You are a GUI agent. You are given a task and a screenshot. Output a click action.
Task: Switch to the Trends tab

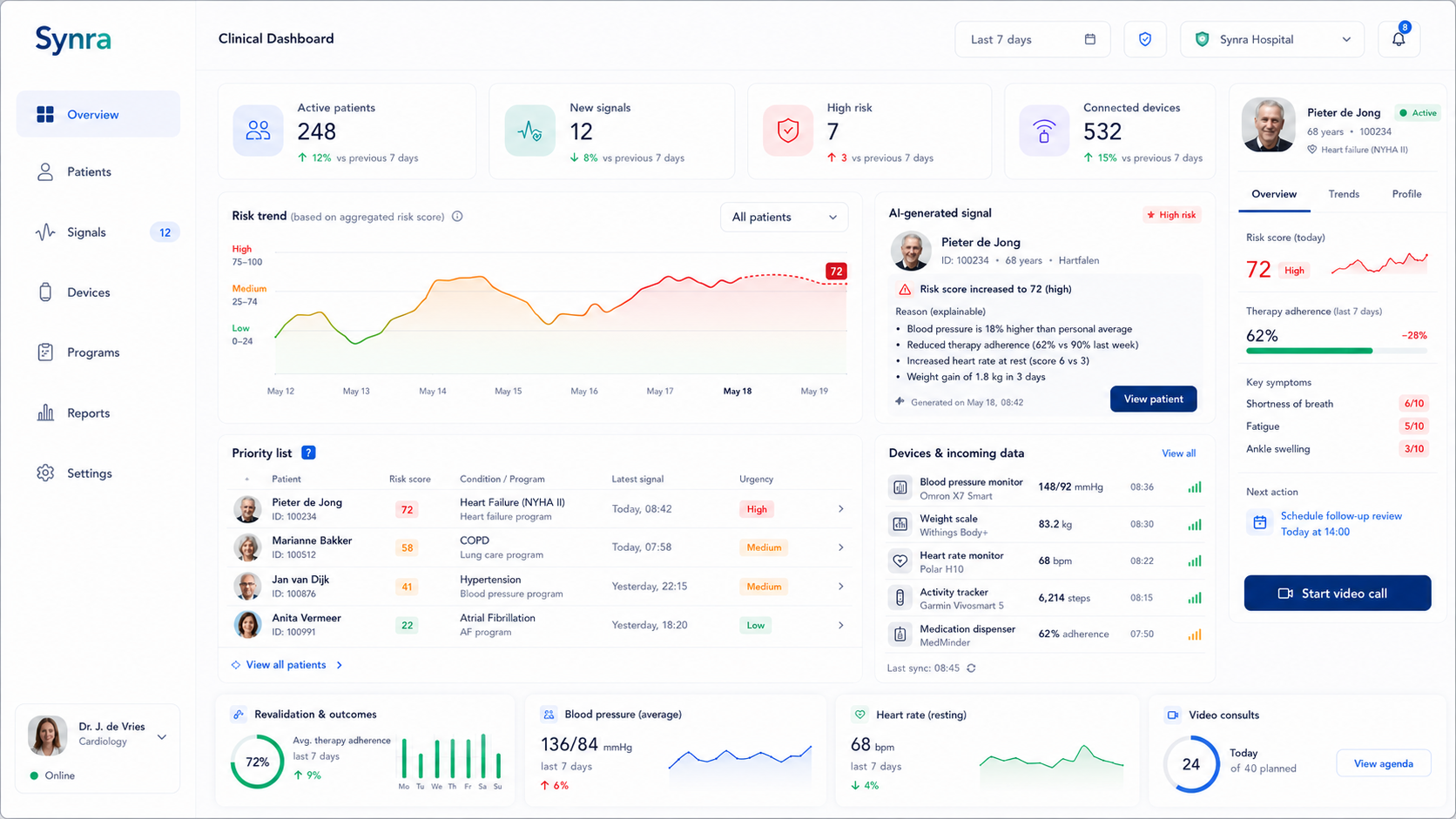1344,194
